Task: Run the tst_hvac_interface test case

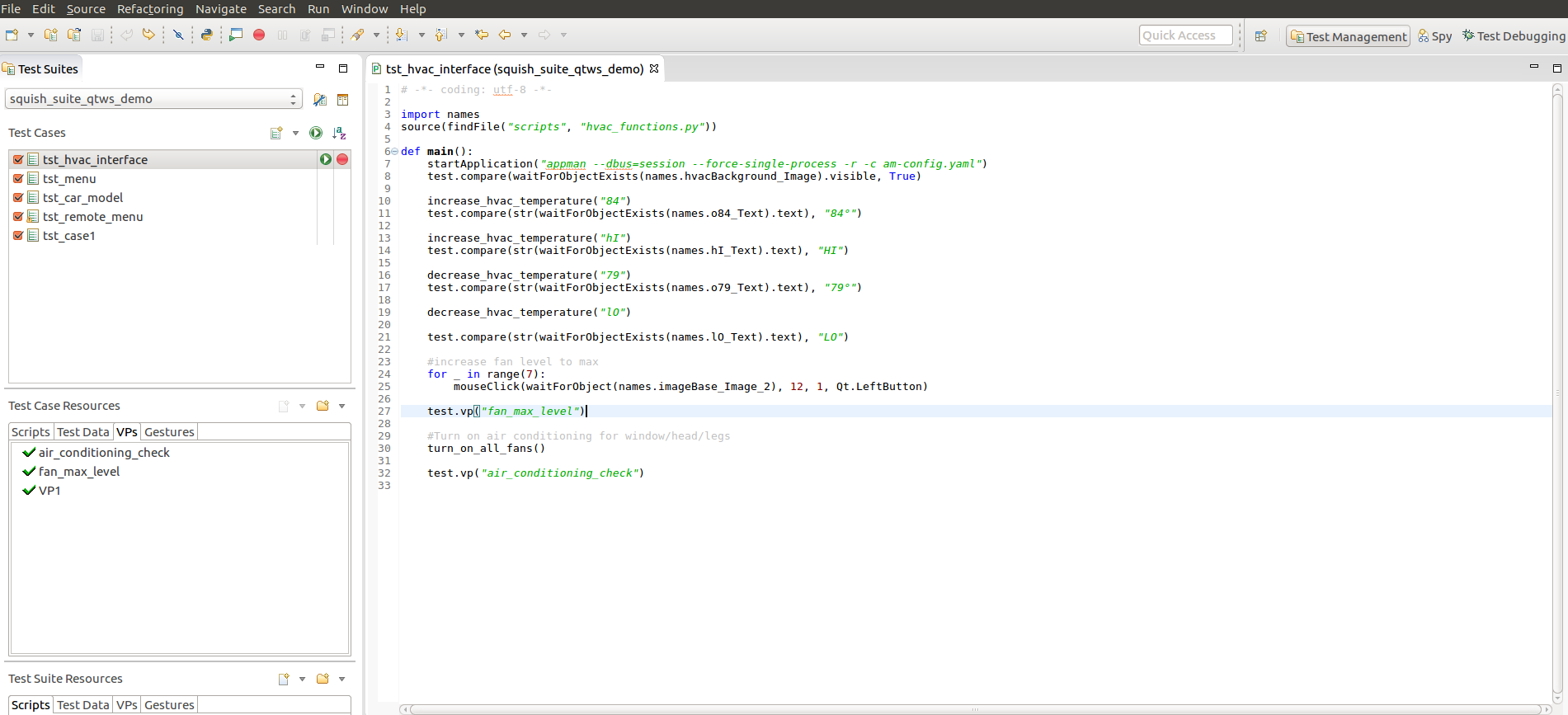Action: click(x=326, y=159)
